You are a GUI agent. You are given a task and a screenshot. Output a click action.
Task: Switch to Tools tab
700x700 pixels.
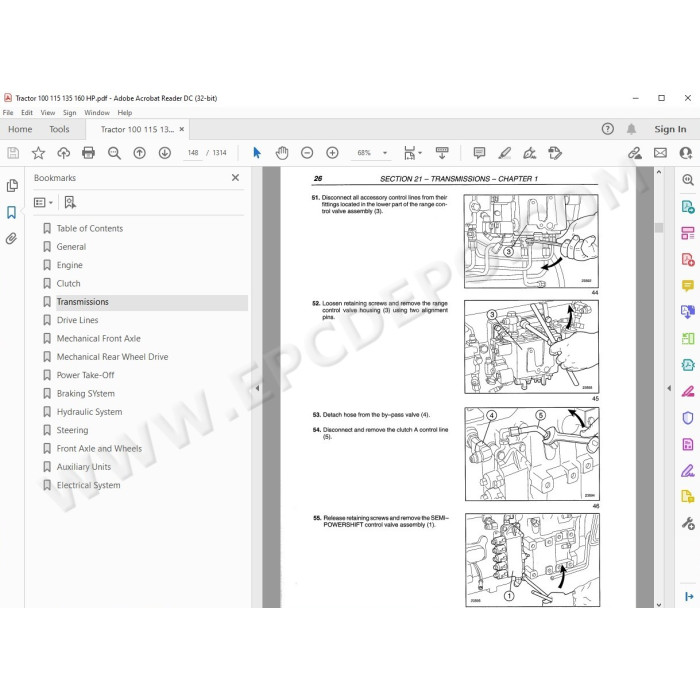59,129
